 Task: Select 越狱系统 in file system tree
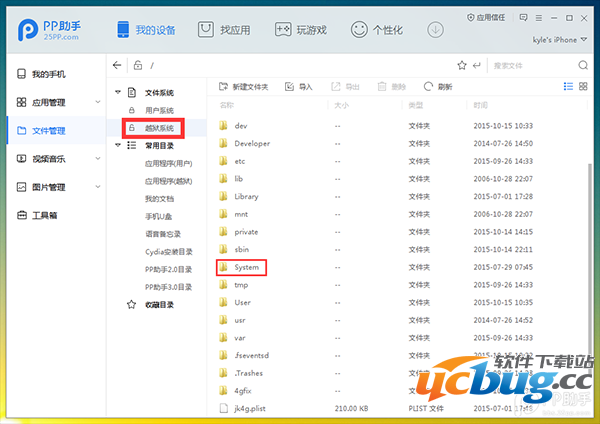pyautogui.click(x=159, y=128)
